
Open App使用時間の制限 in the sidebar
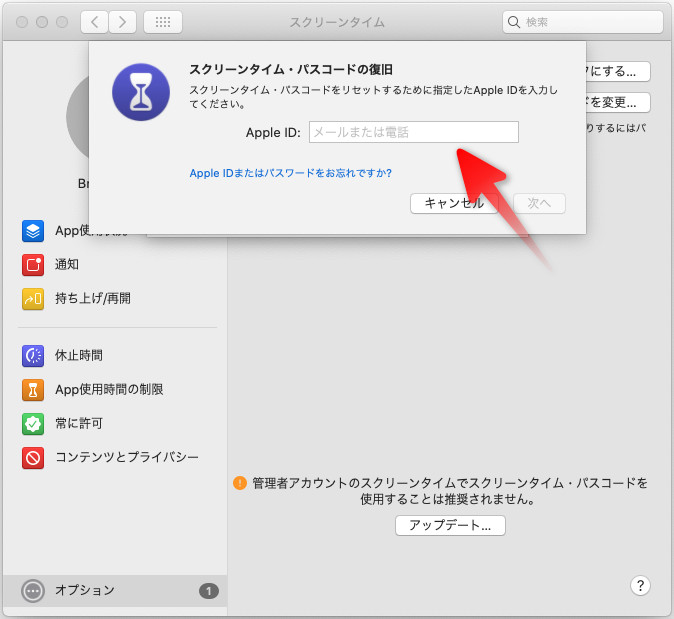pyautogui.click(x=109, y=389)
